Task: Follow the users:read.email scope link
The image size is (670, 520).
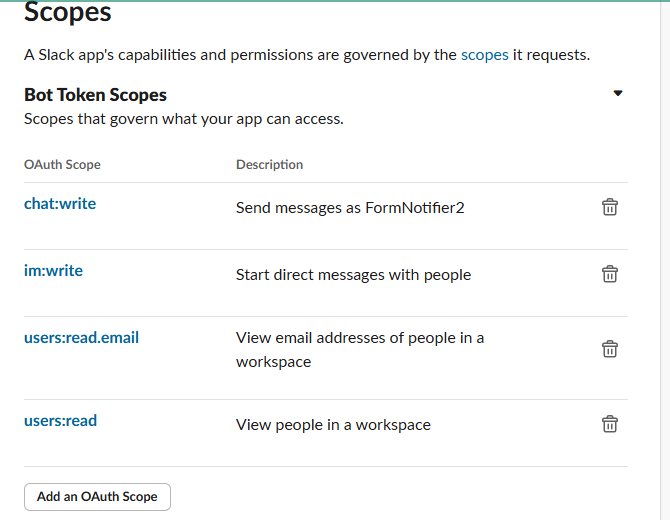Action: pyautogui.click(x=81, y=338)
